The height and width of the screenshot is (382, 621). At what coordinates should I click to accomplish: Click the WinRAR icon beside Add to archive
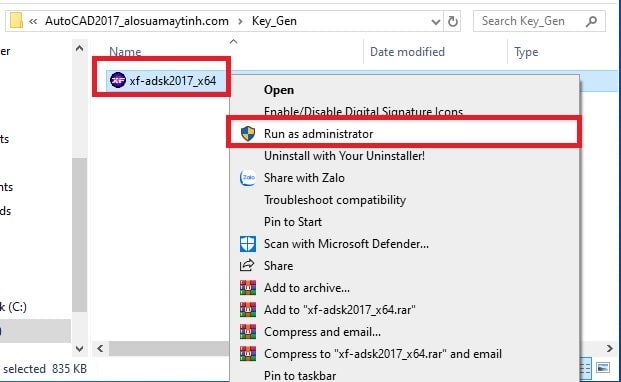coord(248,288)
